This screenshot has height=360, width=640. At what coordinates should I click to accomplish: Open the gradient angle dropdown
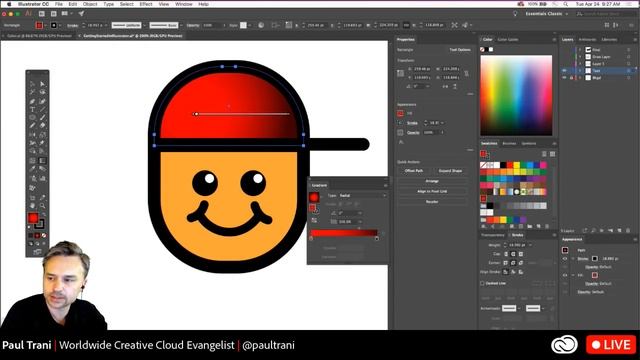coord(360,213)
